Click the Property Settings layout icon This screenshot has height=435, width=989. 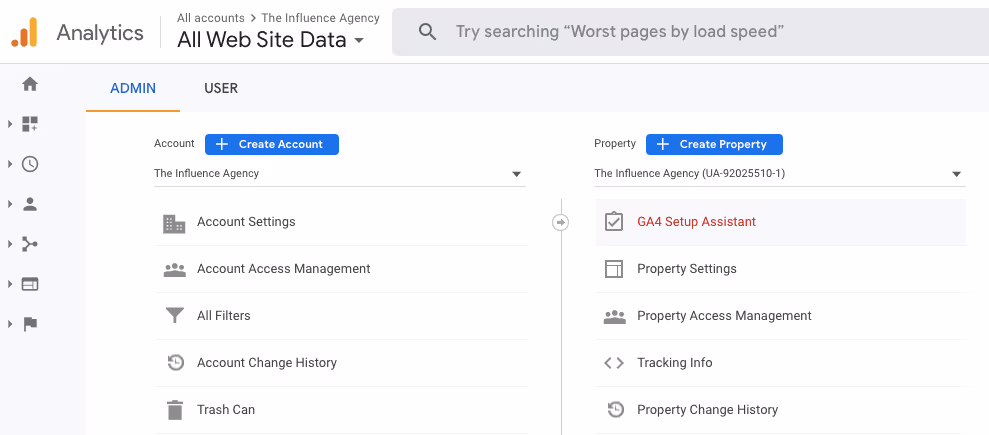tap(614, 269)
